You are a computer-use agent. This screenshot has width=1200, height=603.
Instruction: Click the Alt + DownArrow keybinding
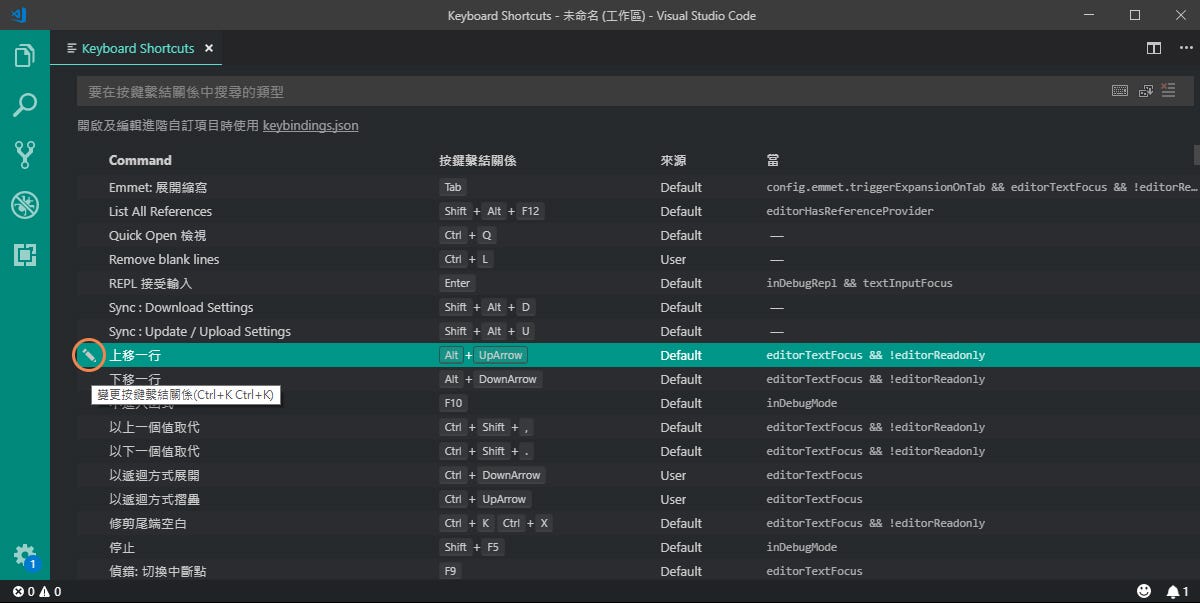coord(490,379)
